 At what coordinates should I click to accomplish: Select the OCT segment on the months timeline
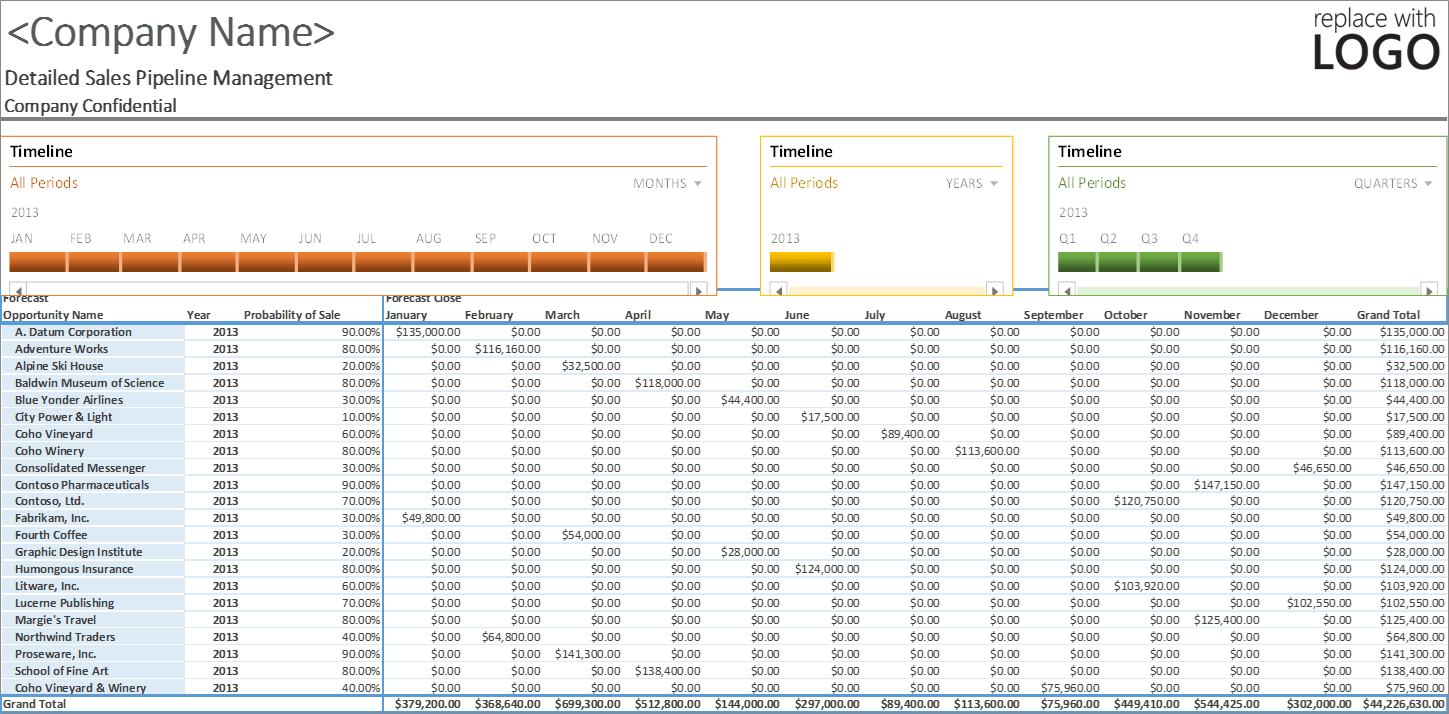pyautogui.click(x=559, y=262)
